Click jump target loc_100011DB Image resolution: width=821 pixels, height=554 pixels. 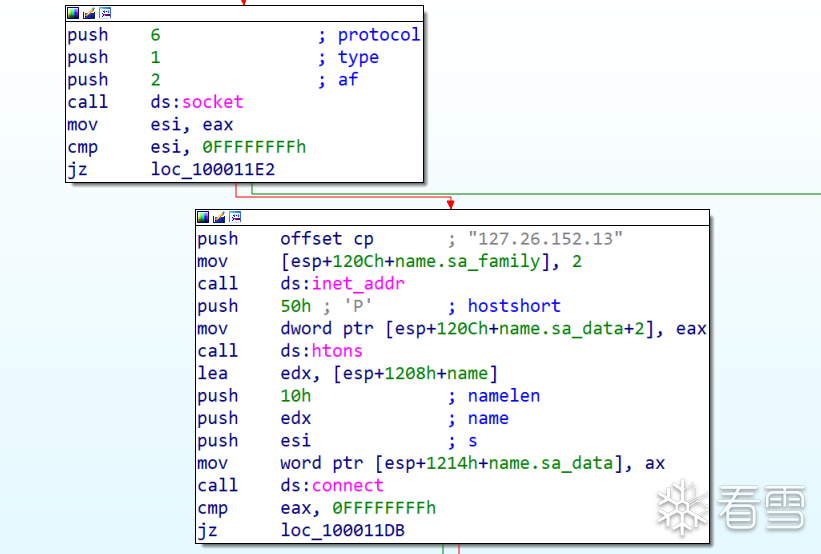click(342, 530)
